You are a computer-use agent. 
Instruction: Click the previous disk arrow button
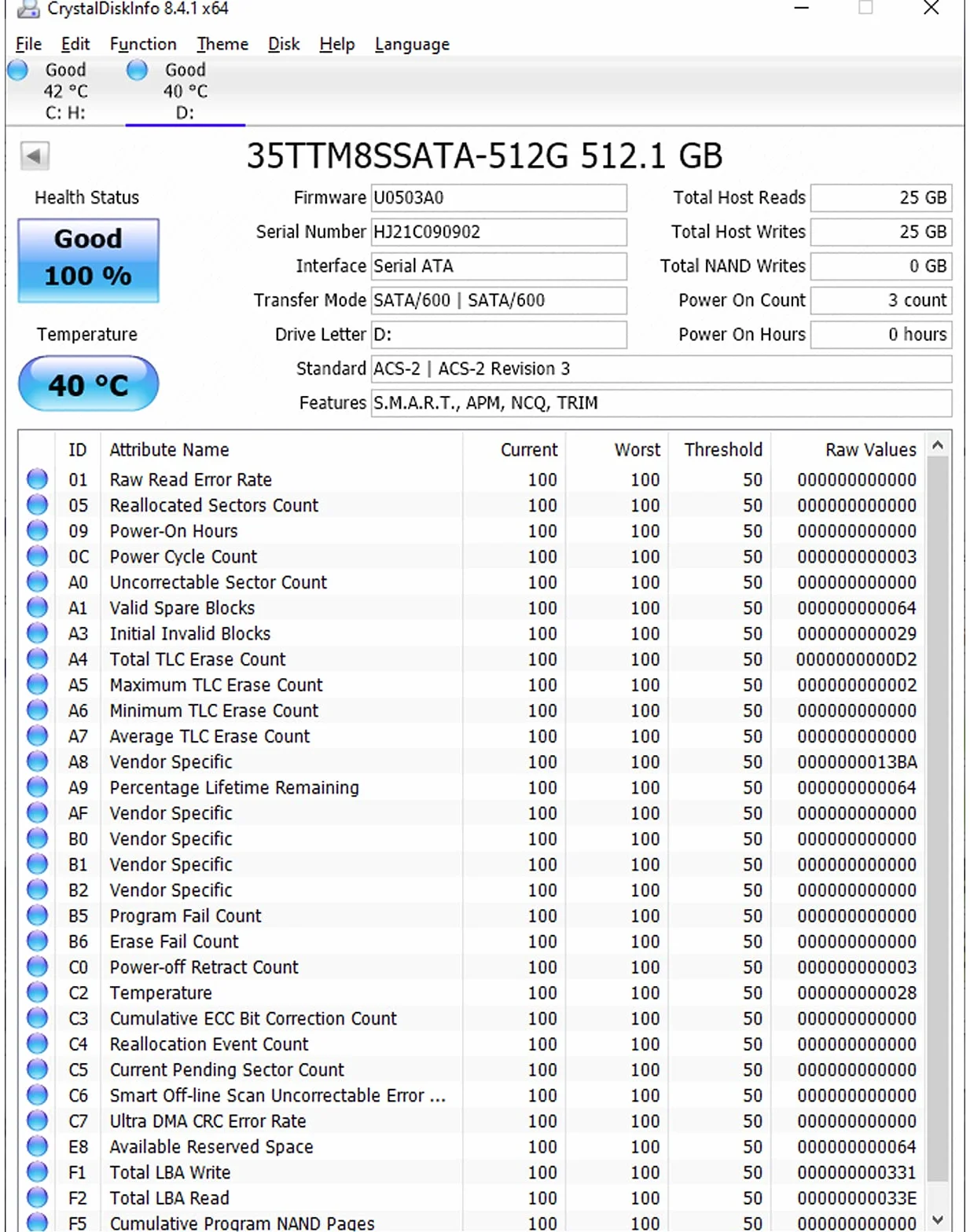pos(35,156)
